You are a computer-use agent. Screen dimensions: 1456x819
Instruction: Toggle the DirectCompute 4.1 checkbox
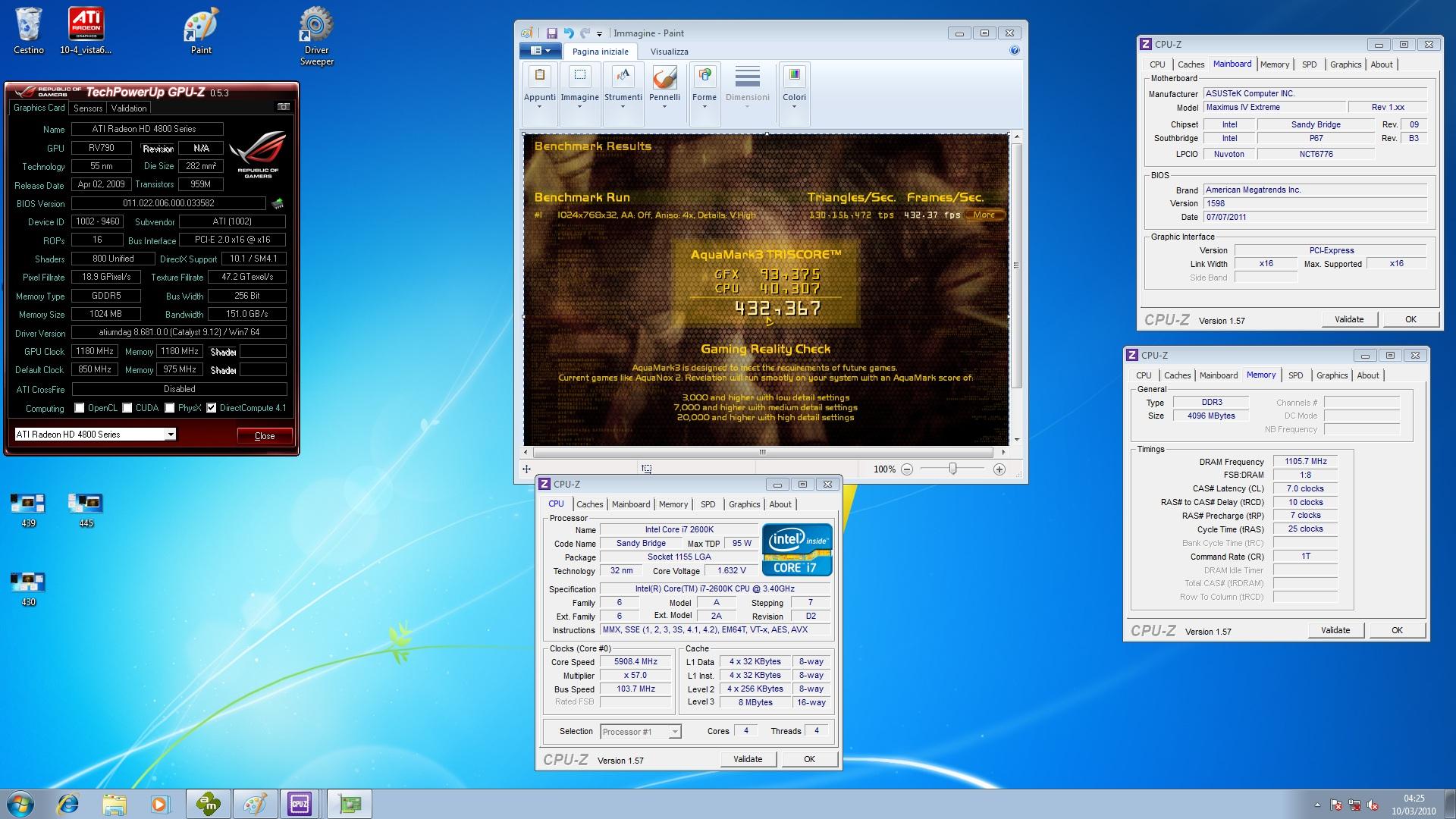[x=212, y=408]
